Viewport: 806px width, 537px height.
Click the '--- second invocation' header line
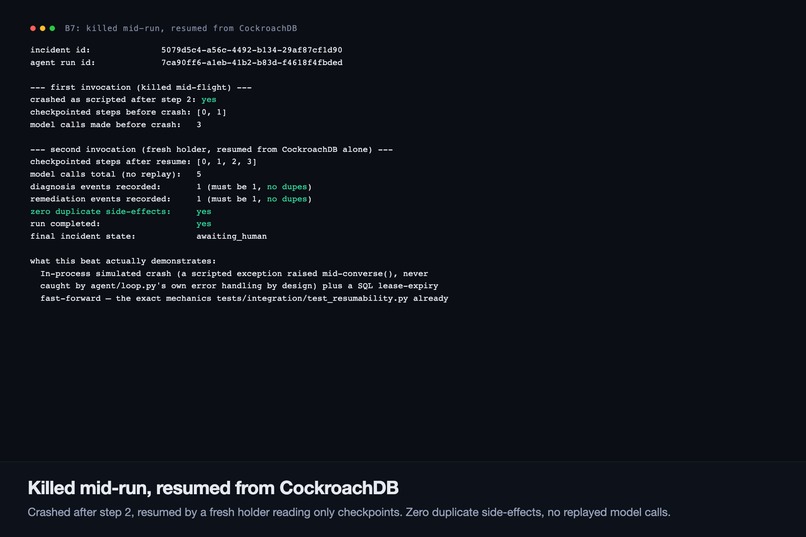pyautogui.click(x=211, y=150)
